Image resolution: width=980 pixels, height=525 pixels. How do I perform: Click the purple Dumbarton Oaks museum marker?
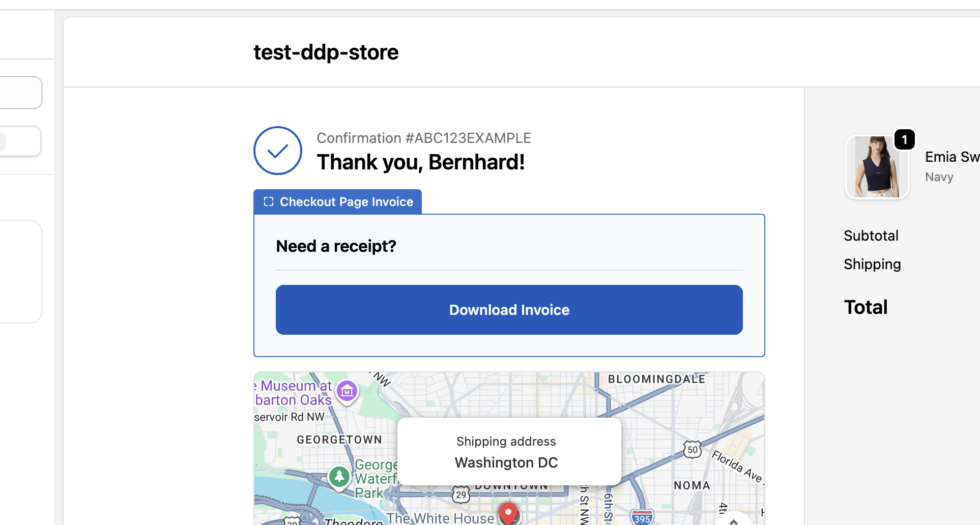[x=347, y=390]
